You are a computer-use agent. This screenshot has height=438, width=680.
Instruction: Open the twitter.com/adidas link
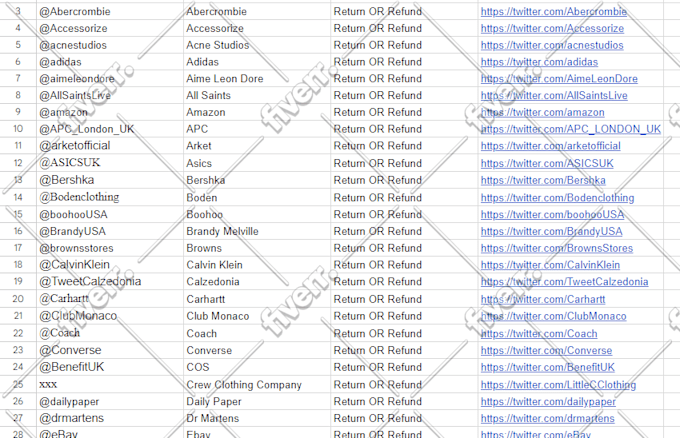point(539,62)
